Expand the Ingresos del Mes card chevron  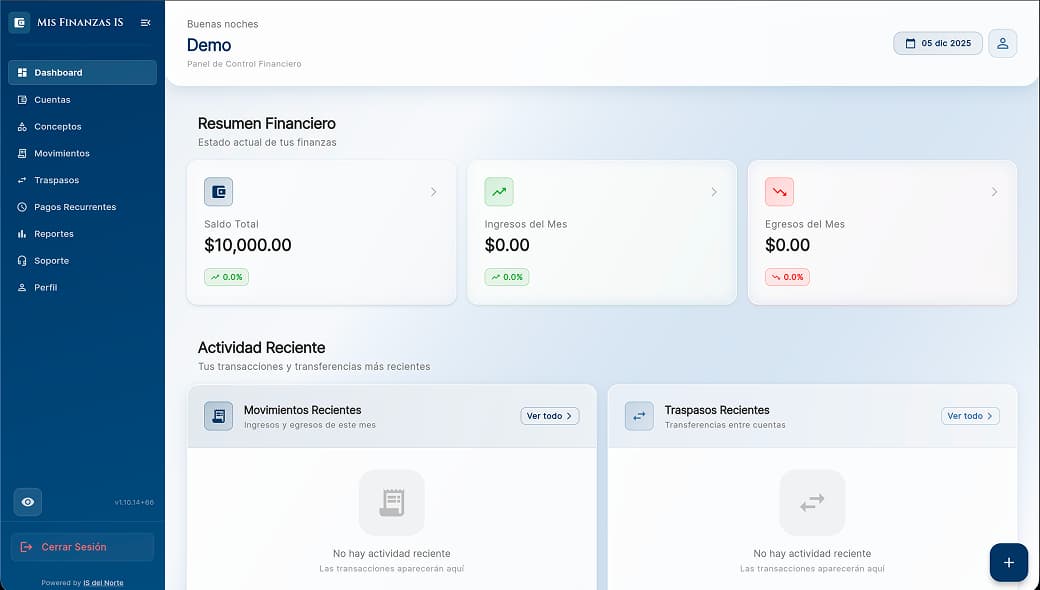(x=714, y=191)
